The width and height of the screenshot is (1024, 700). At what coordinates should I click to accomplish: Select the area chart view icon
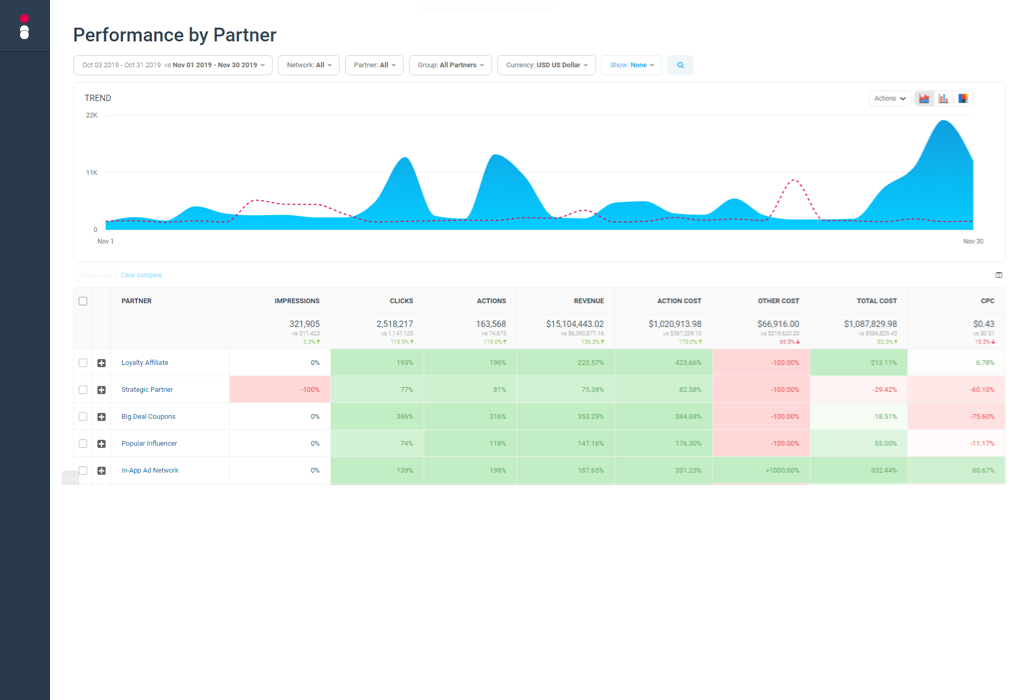923,98
